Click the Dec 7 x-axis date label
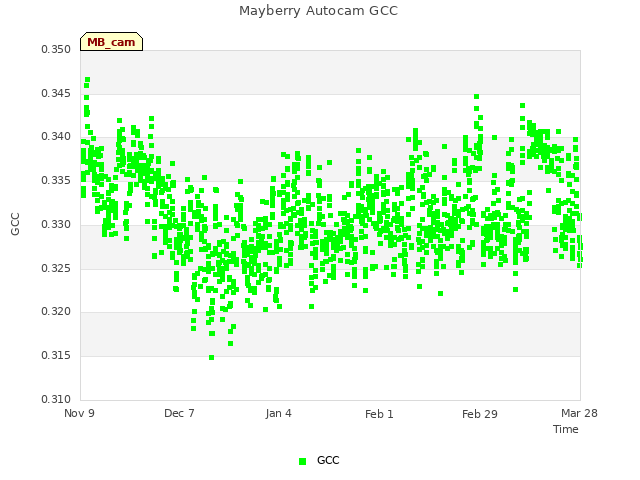This screenshot has width=640, height=480. click(179, 413)
